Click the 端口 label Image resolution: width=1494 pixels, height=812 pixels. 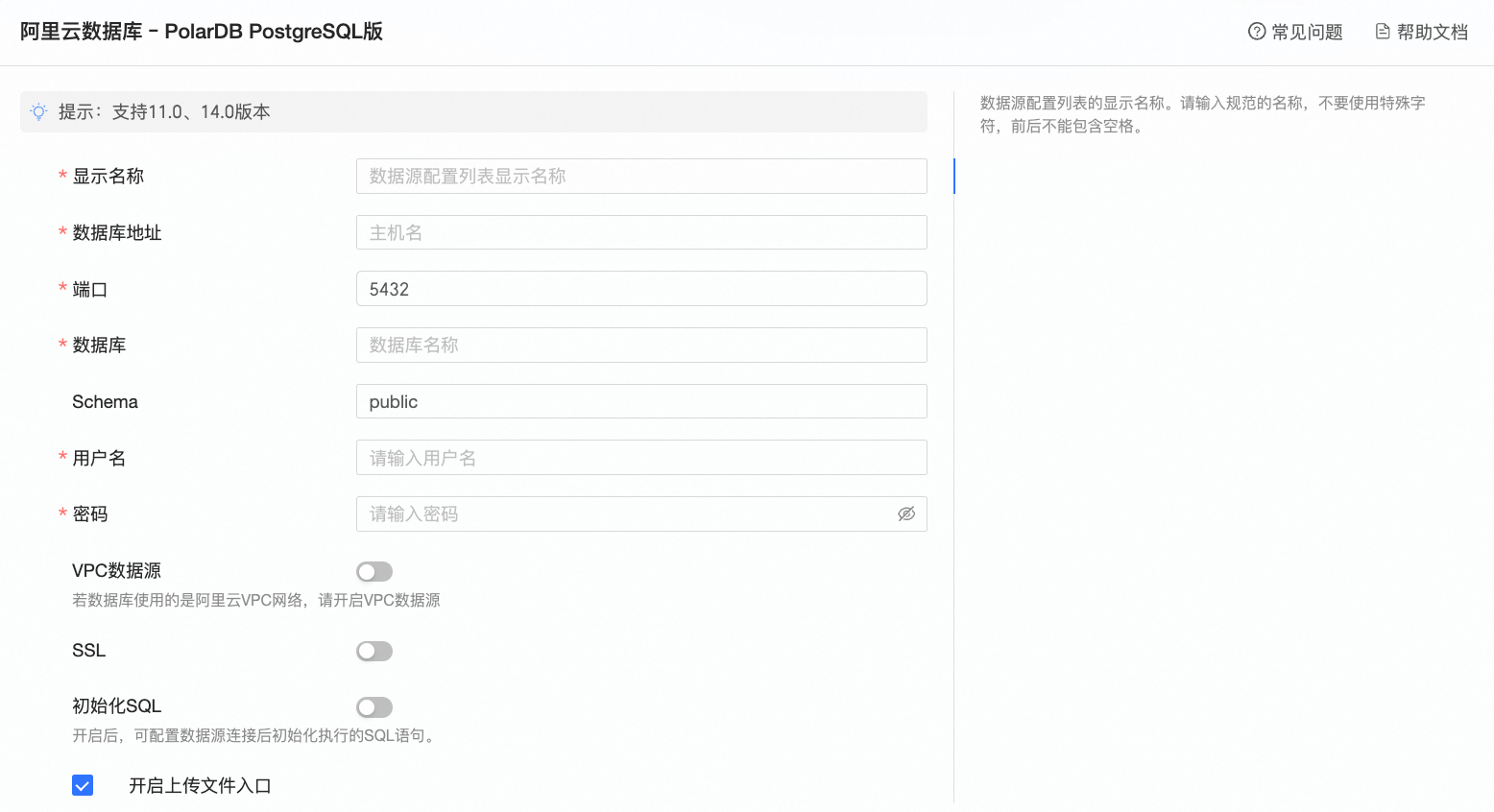90,289
